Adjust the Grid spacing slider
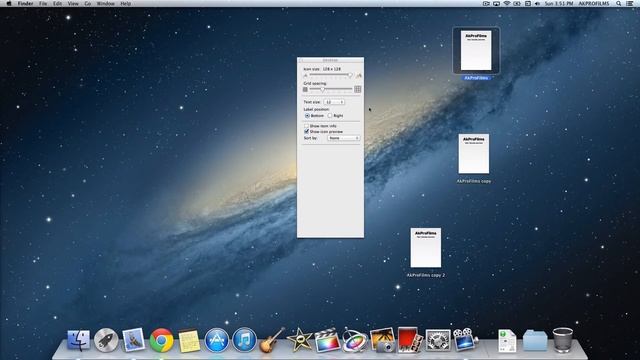This screenshot has width=640, height=360. 331,89
